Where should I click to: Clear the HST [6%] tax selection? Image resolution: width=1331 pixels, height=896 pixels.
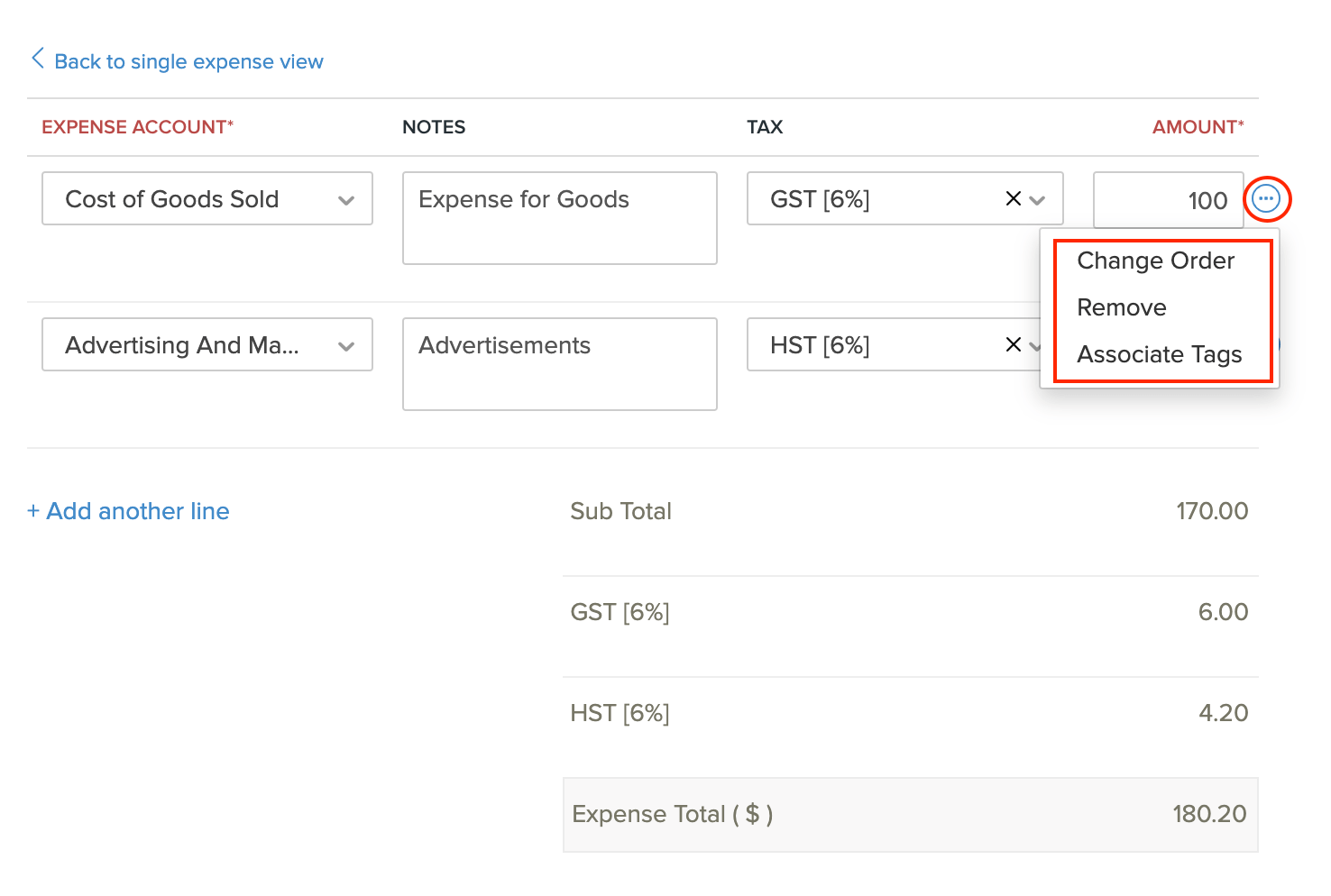[1013, 344]
